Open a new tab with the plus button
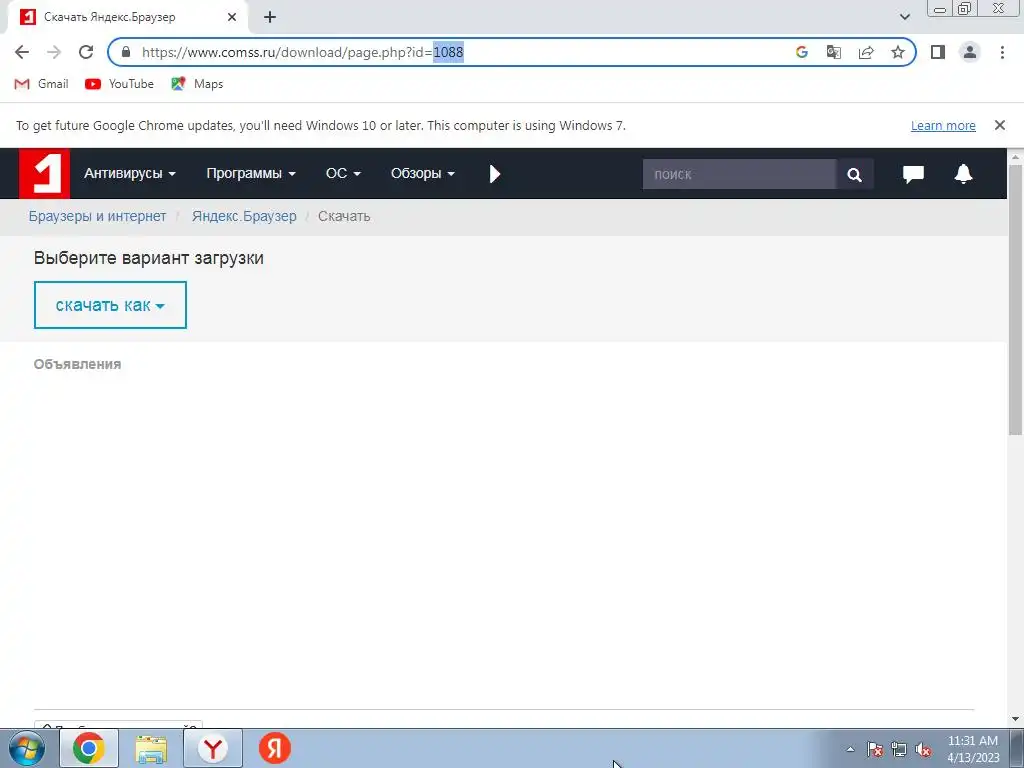This screenshot has height=768, width=1024. click(x=270, y=18)
